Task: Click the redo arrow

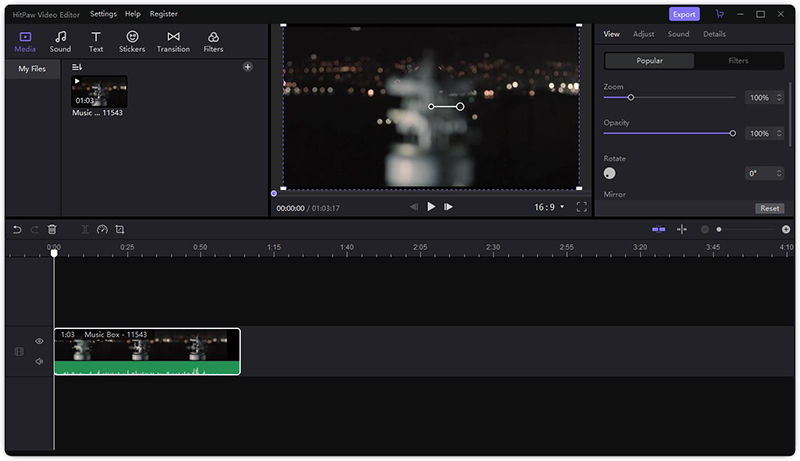Action: coord(35,229)
